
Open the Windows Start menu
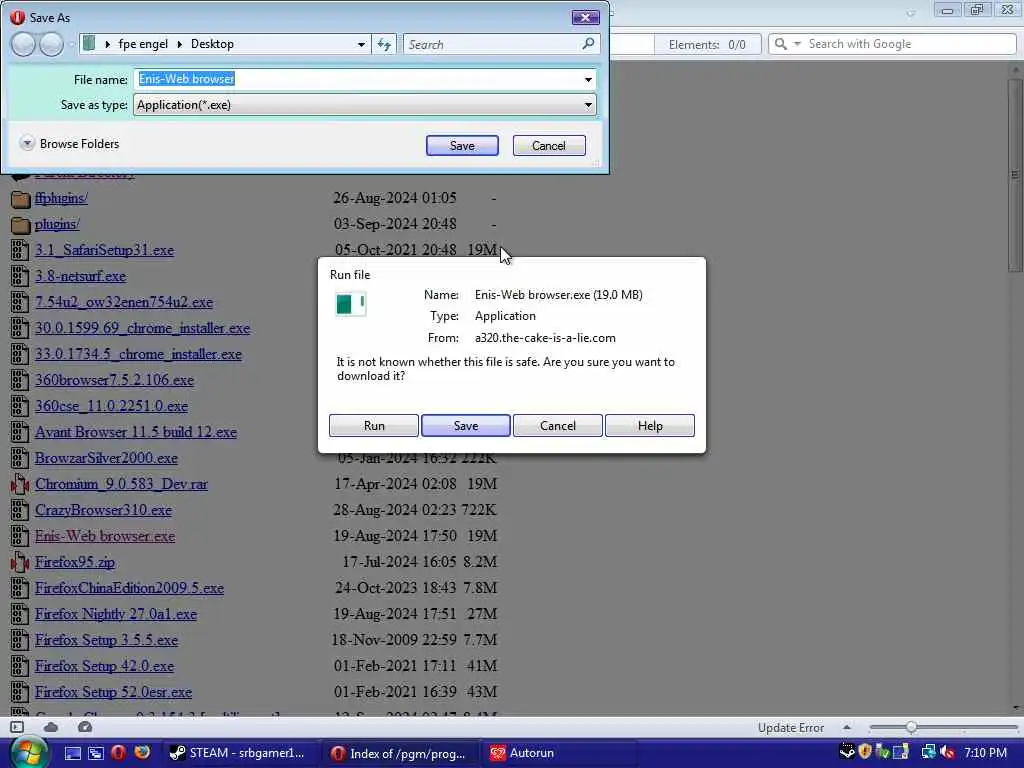coord(27,753)
